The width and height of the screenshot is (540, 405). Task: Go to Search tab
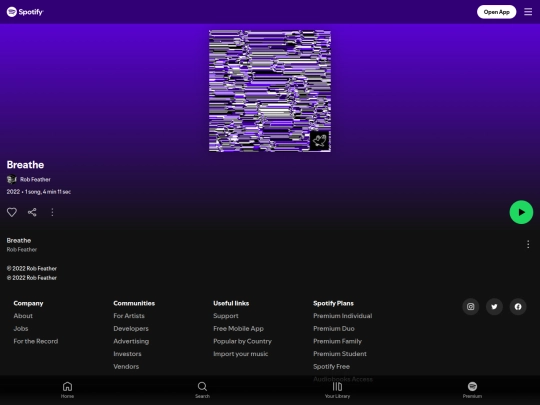(x=202, y=390)
